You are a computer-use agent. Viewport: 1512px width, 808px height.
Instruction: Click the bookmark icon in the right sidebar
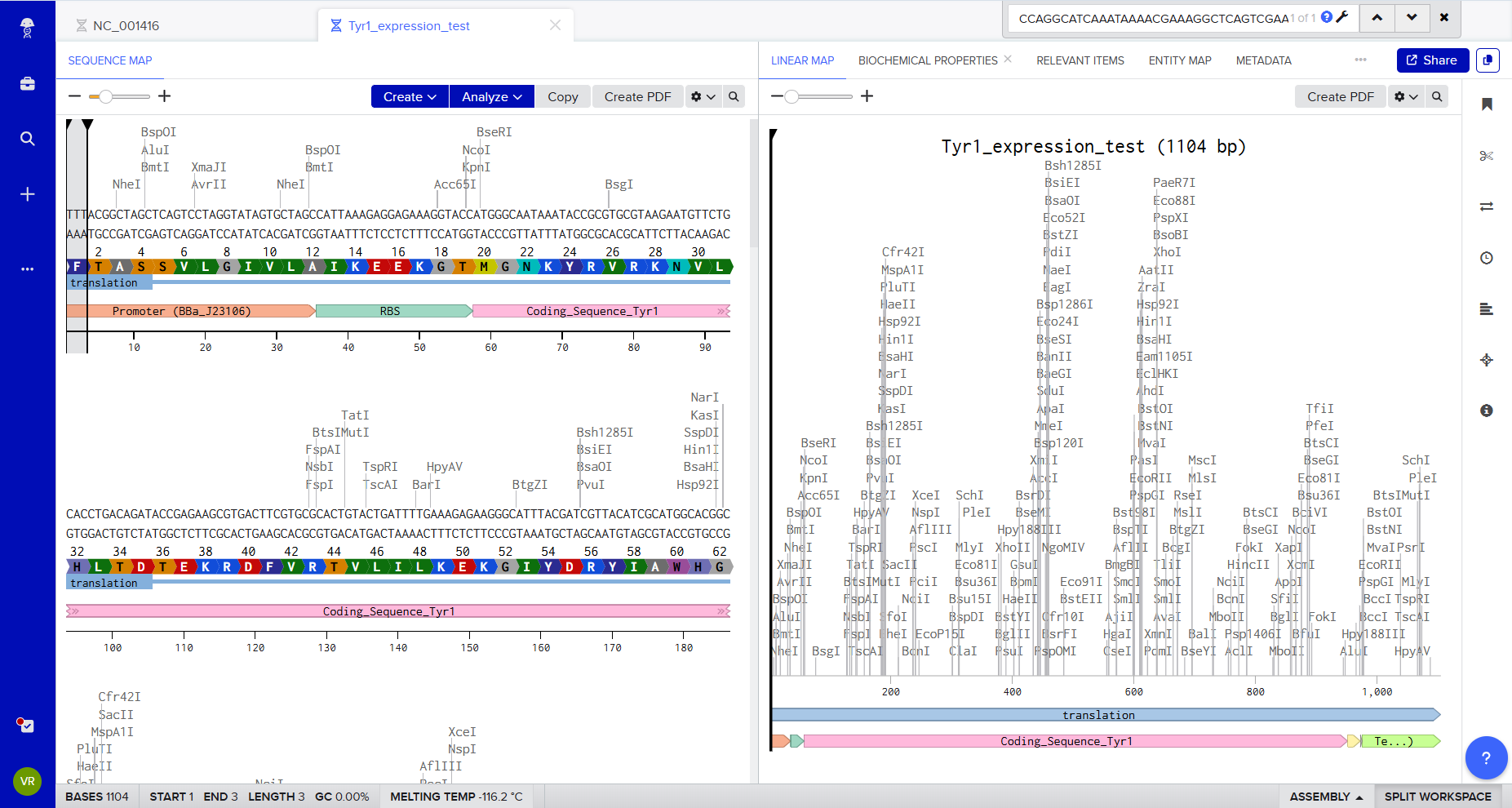coord(1487,104)
